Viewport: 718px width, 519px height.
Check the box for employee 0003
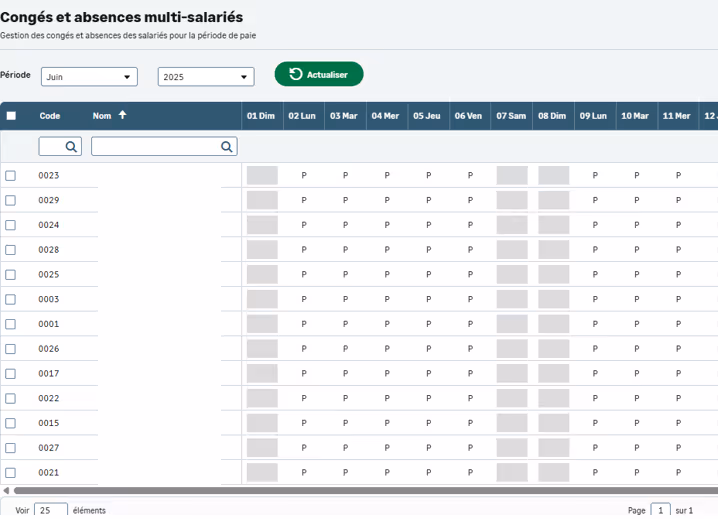click(11, 299)
